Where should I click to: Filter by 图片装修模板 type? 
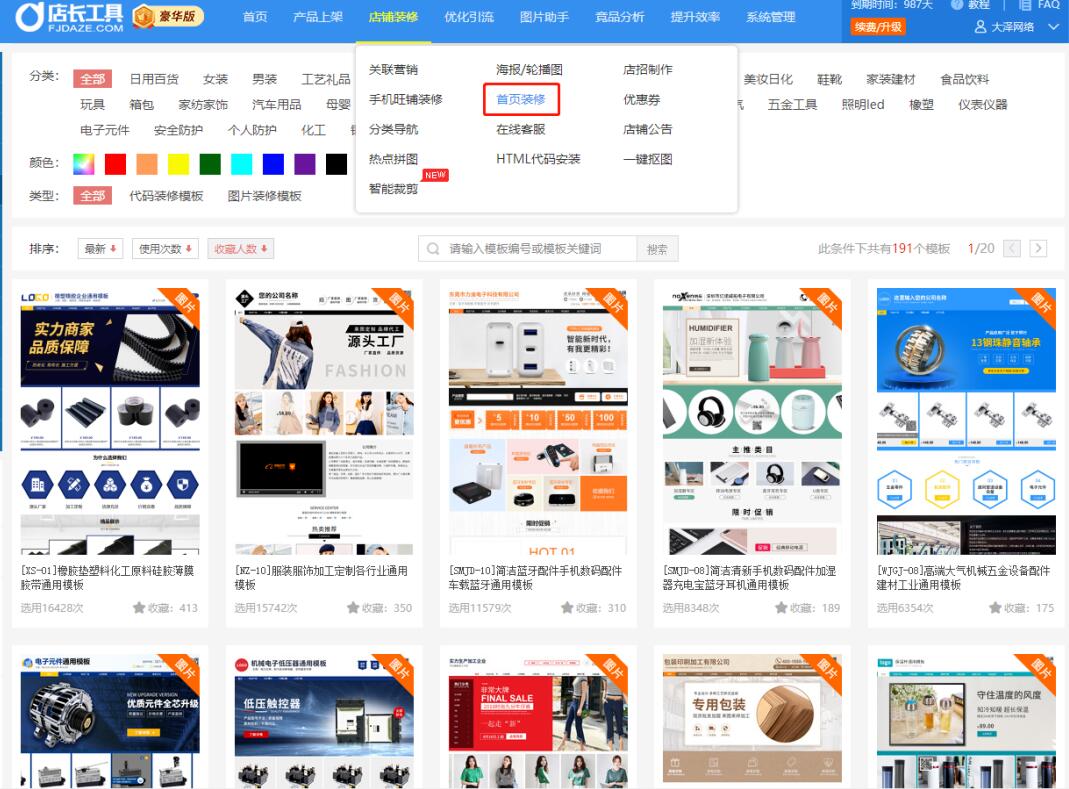265,196
